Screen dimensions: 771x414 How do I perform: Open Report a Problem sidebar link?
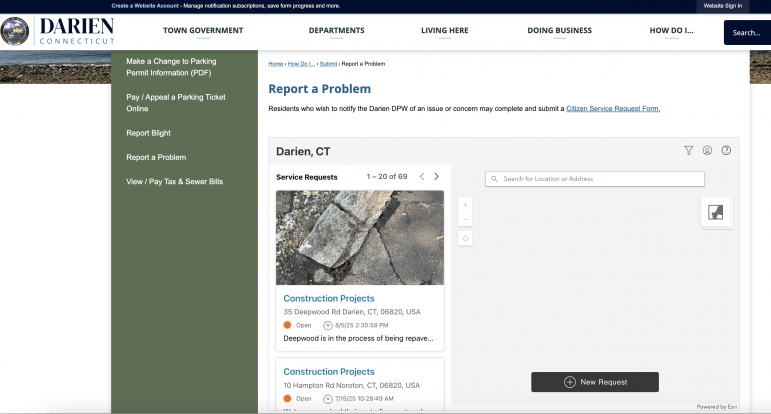click(x=156, y=157)
